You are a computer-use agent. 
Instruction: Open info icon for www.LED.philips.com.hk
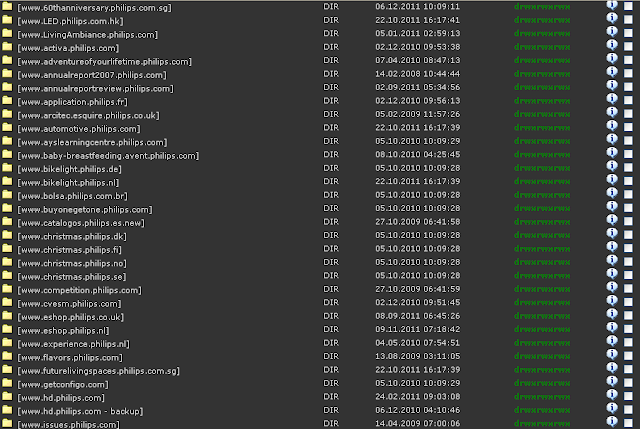pos(611,18)
